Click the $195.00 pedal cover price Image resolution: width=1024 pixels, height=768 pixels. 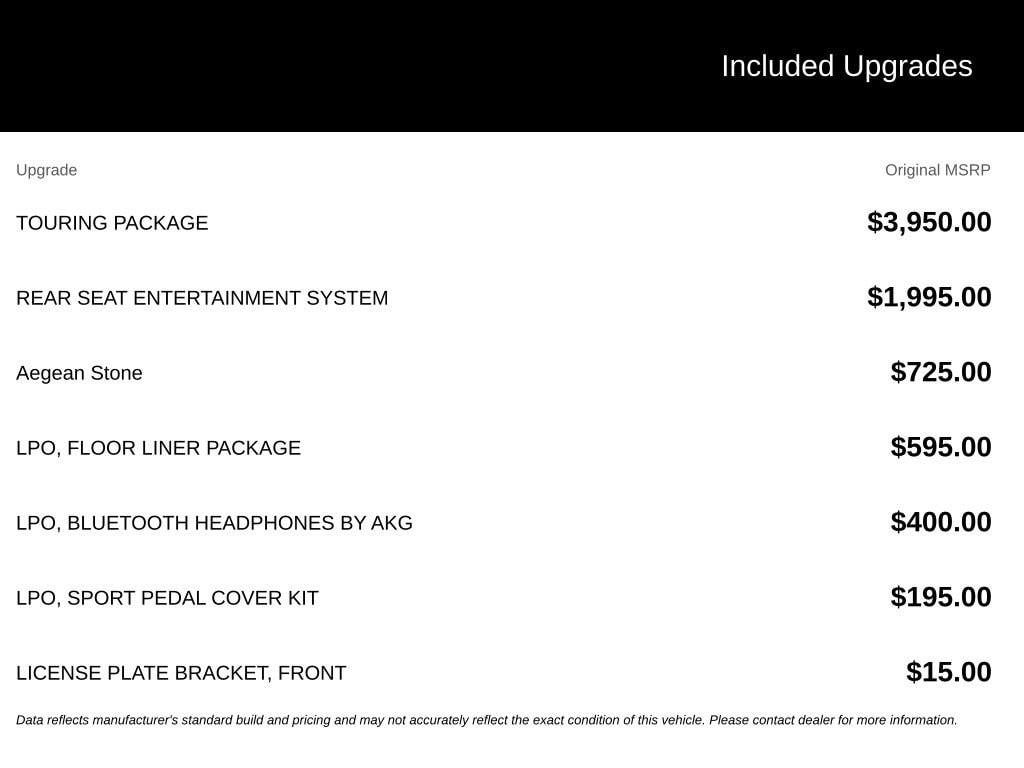(940, 597)
